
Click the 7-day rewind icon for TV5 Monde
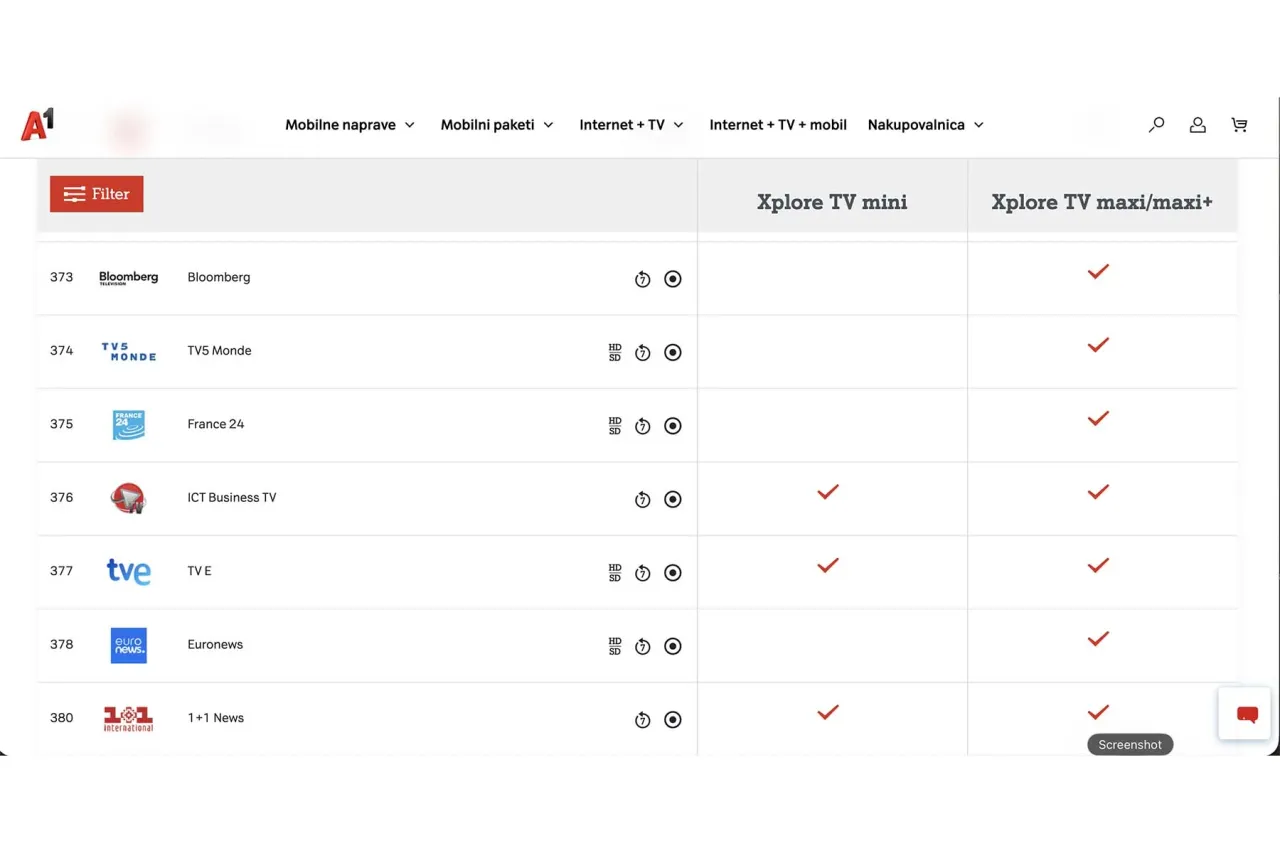click(643, 352)
